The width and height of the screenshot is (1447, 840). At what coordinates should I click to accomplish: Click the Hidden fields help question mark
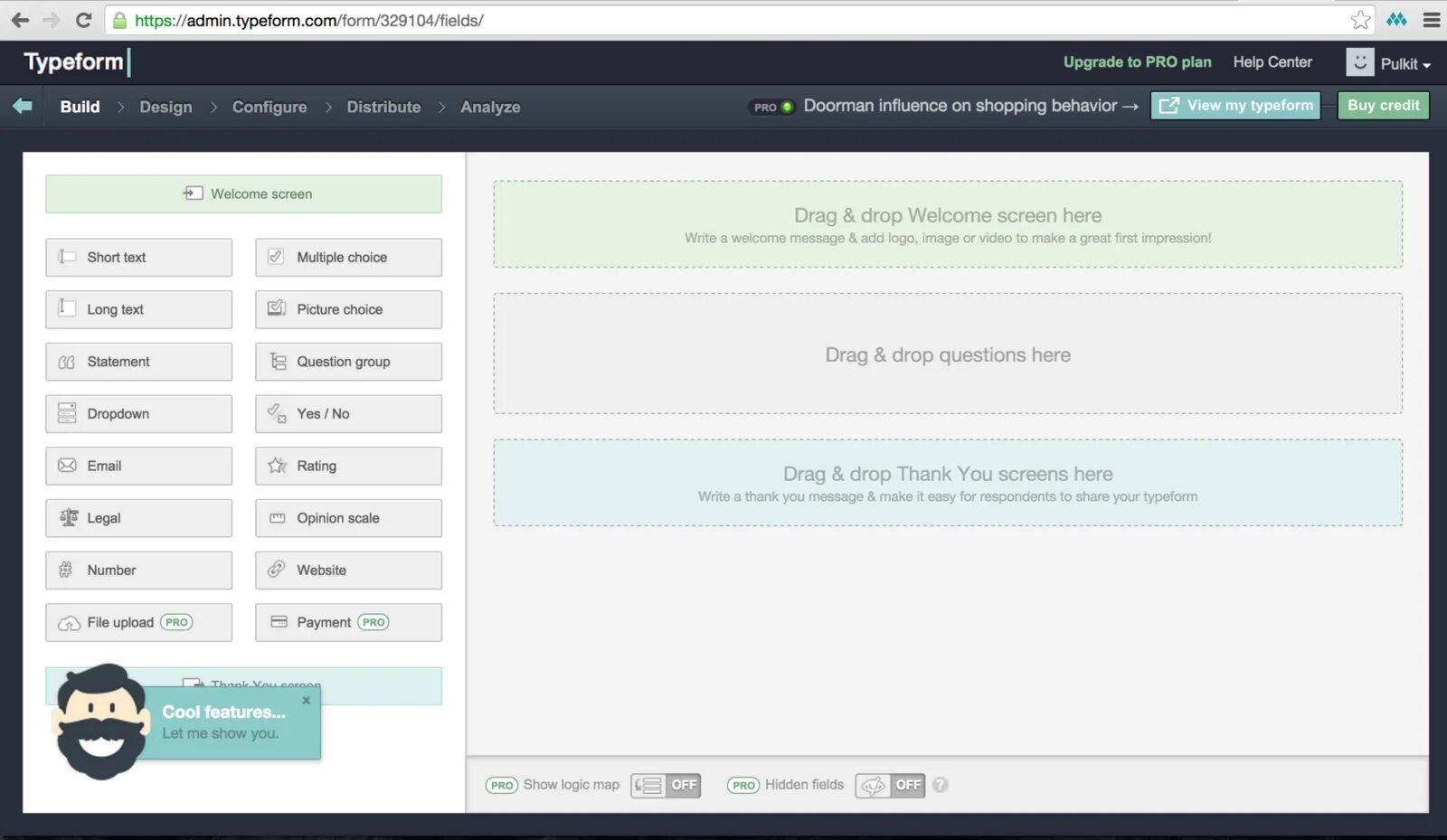point(941,785)
